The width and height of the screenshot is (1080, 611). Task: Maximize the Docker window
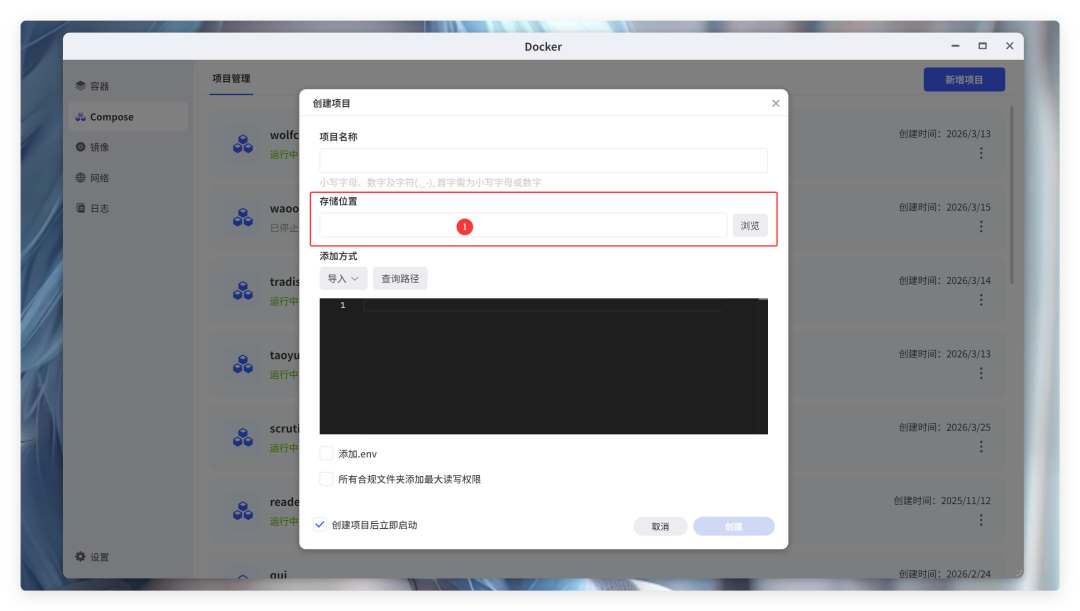(982, 46)
